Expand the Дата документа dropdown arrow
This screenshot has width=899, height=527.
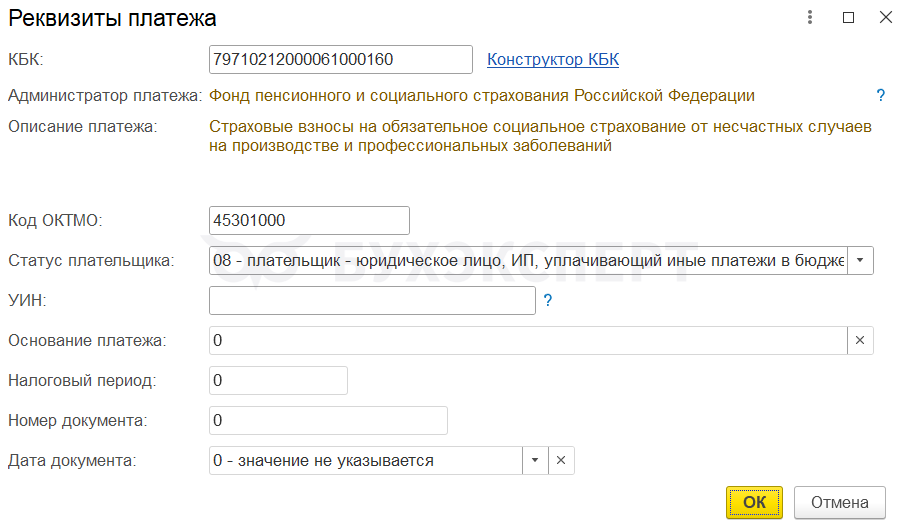coord(535,460)
